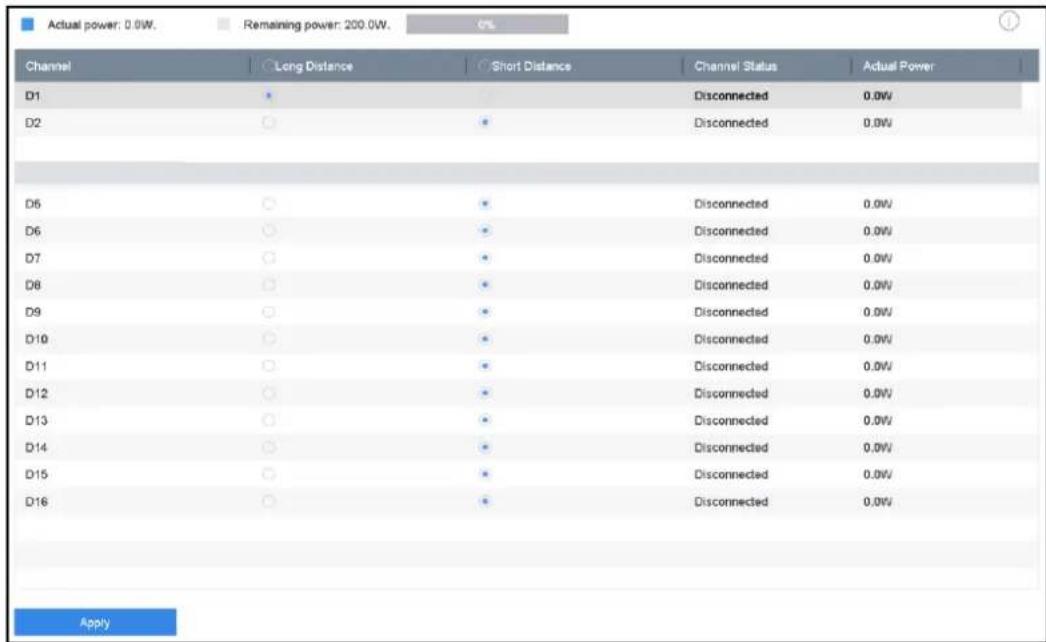
Task: Select Short Distance for channel D2
Action: [485, 123]
